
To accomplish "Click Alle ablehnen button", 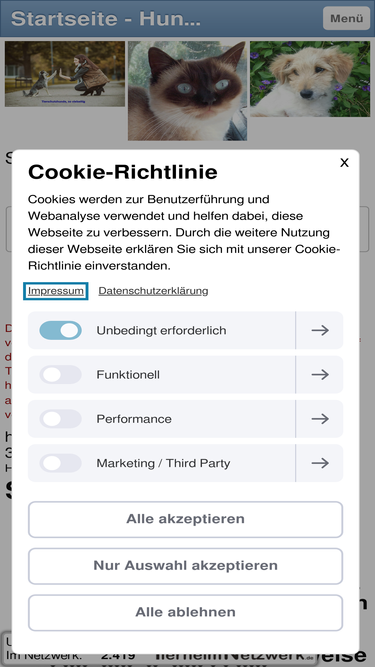I will [185, 613].
